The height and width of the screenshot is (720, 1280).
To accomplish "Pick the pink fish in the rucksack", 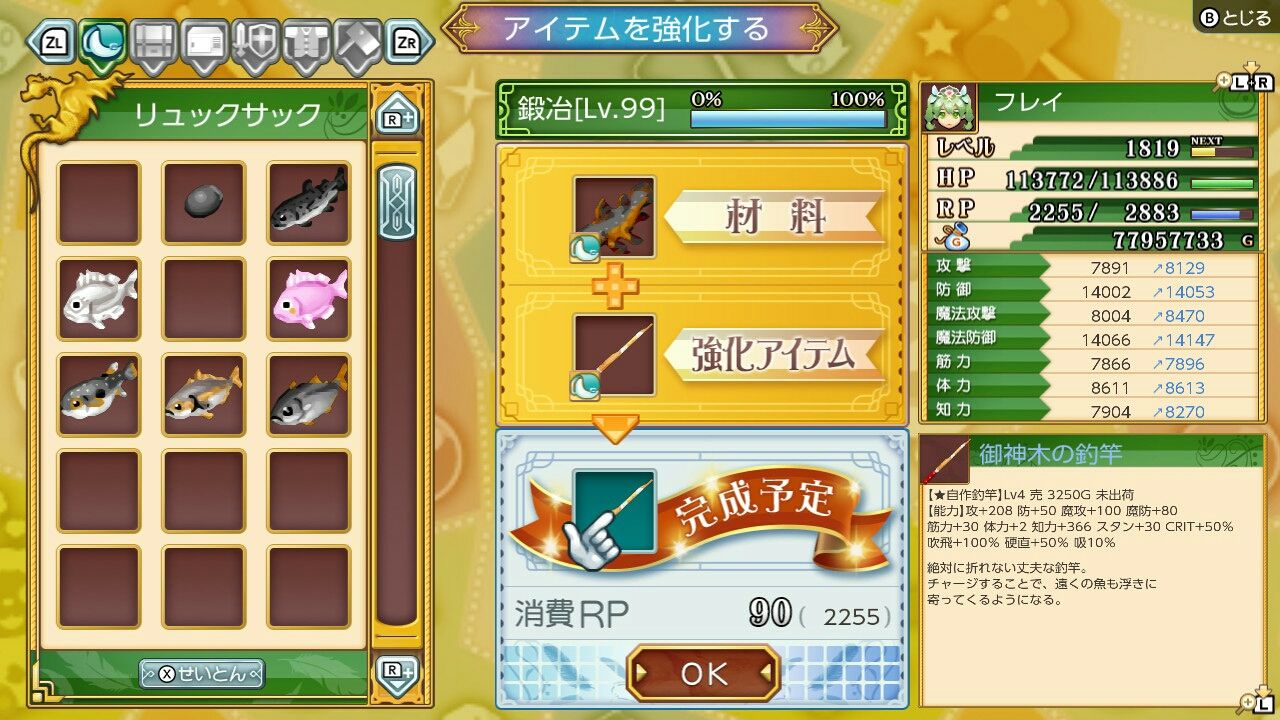I will point(309,299).
